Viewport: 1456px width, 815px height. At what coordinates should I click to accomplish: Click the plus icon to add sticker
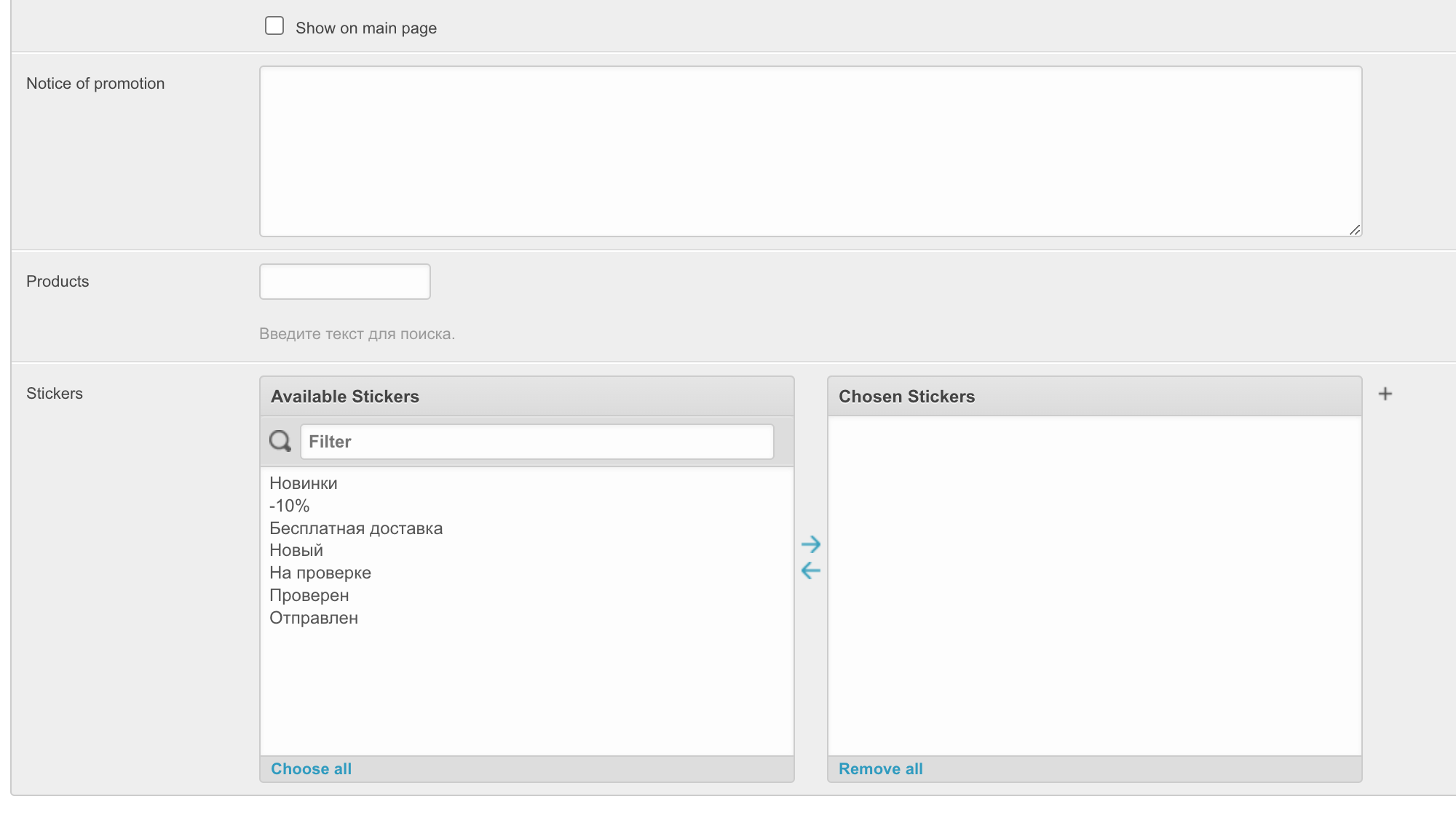tap(1385, 394)
